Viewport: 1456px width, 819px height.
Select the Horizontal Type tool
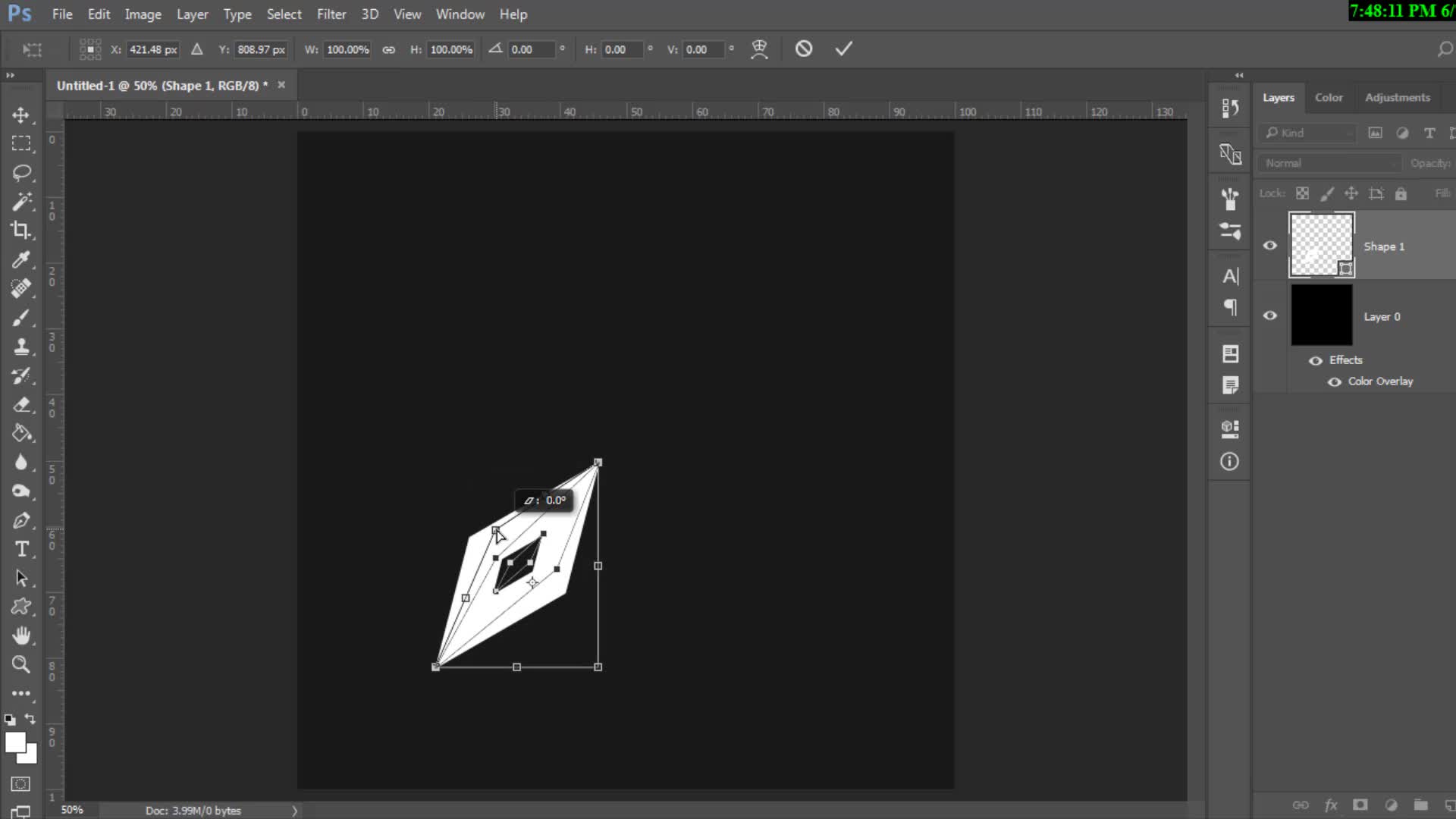pyautogui.click(x=20, y=549)
